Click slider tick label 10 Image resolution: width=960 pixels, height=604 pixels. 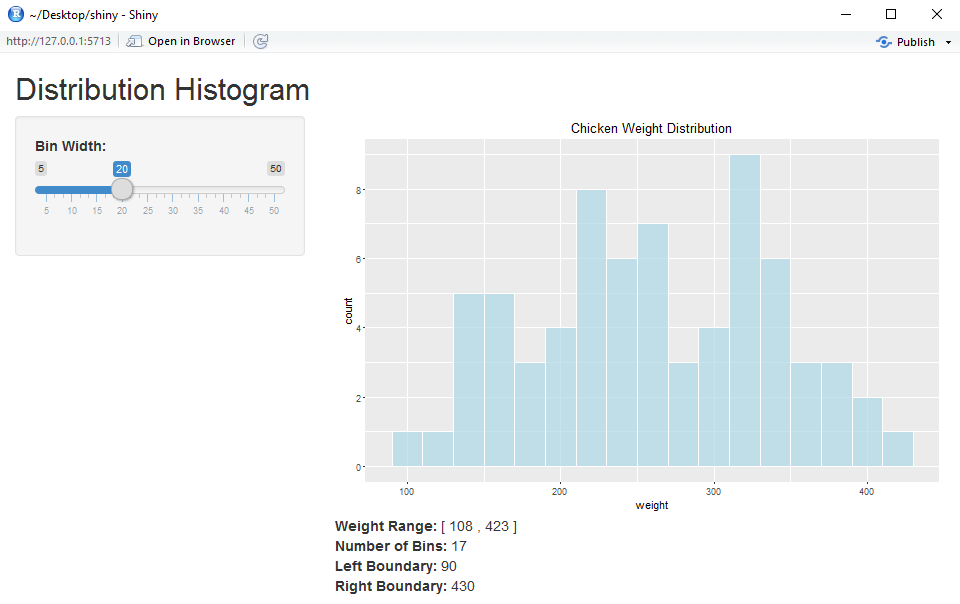72,211
